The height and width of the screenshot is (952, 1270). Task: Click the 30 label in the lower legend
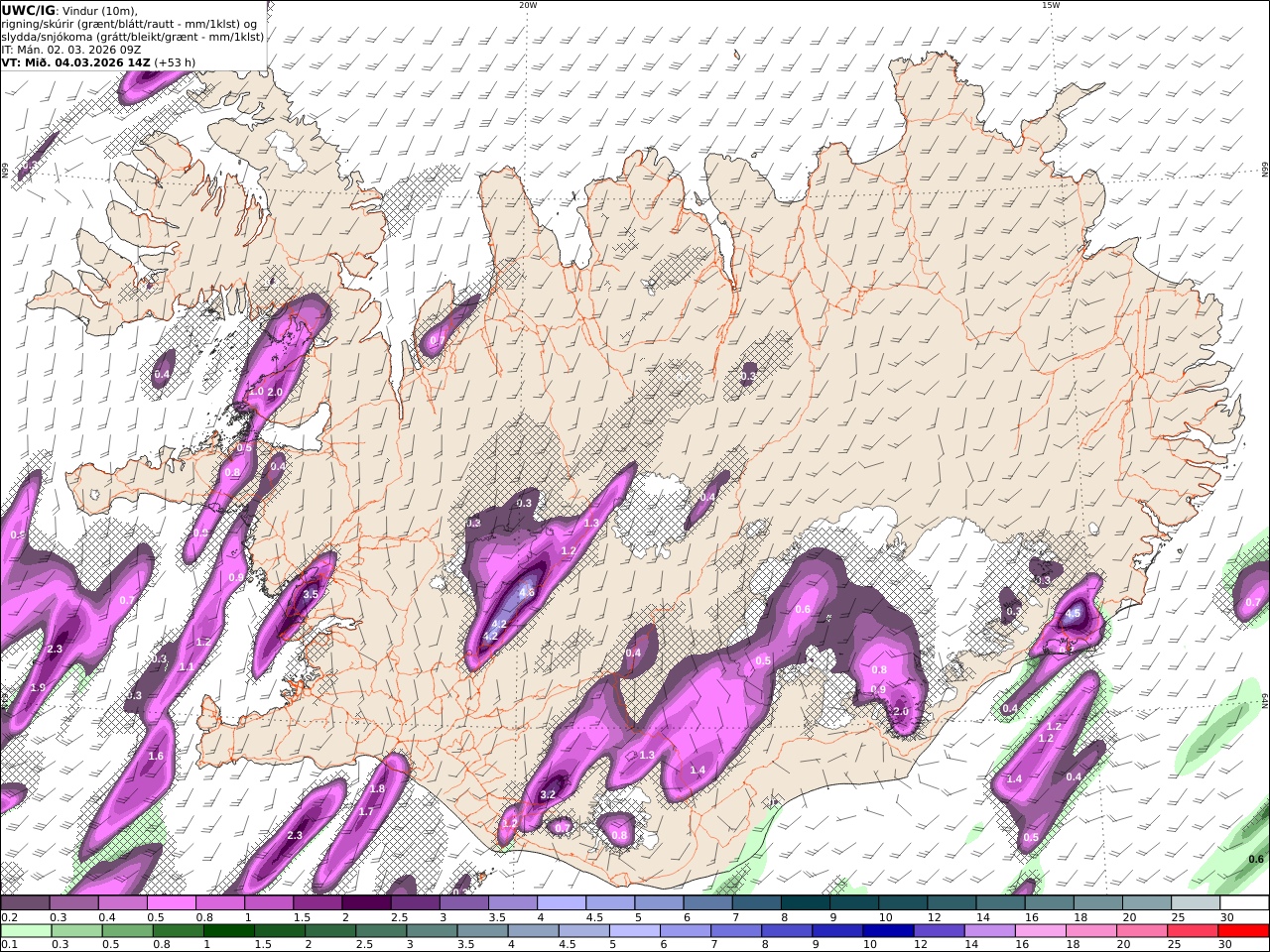coord(1225,945)
